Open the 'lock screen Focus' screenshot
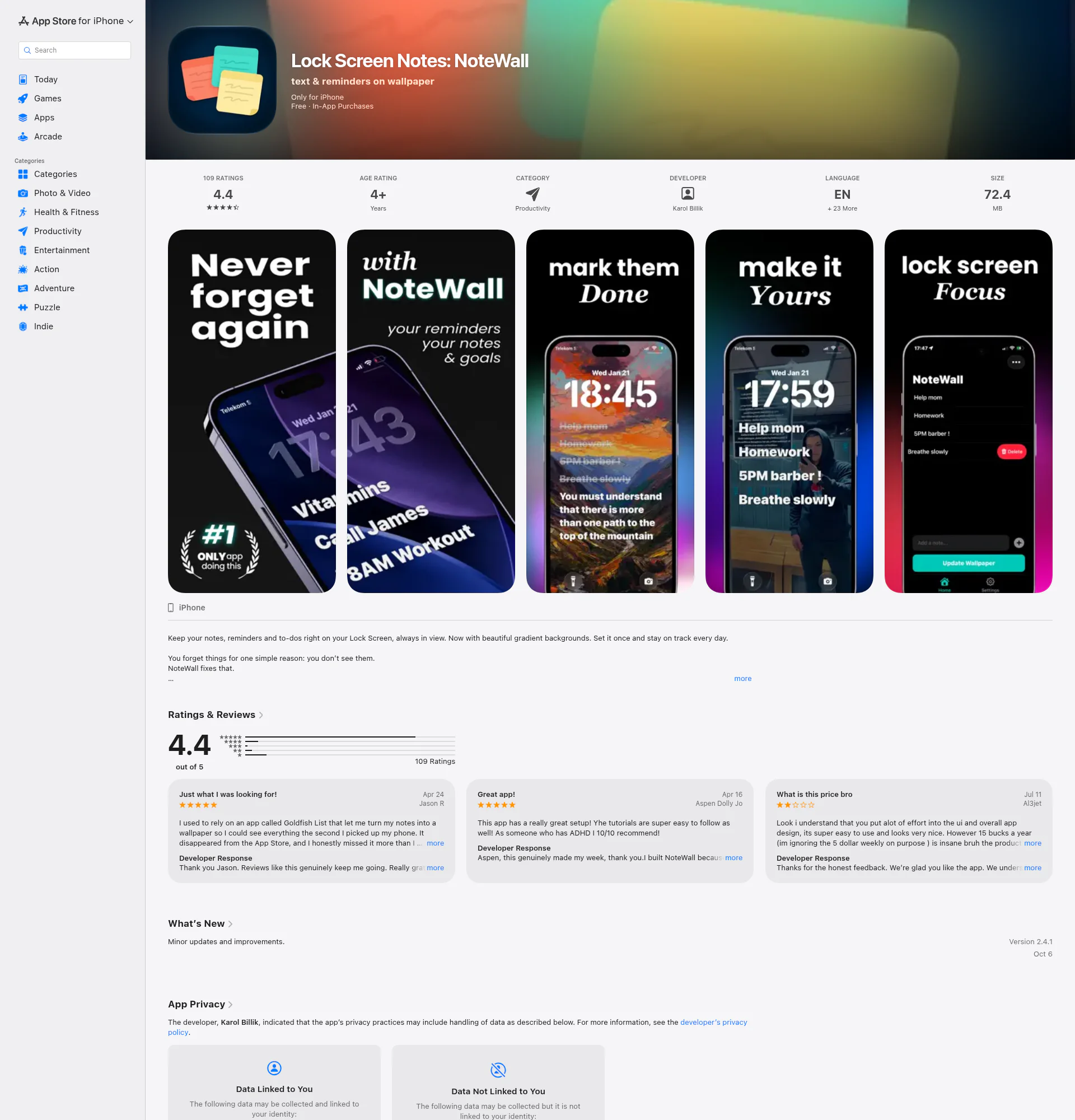Viewport: 1075px width, 1120px height. (x=968, y=412)
